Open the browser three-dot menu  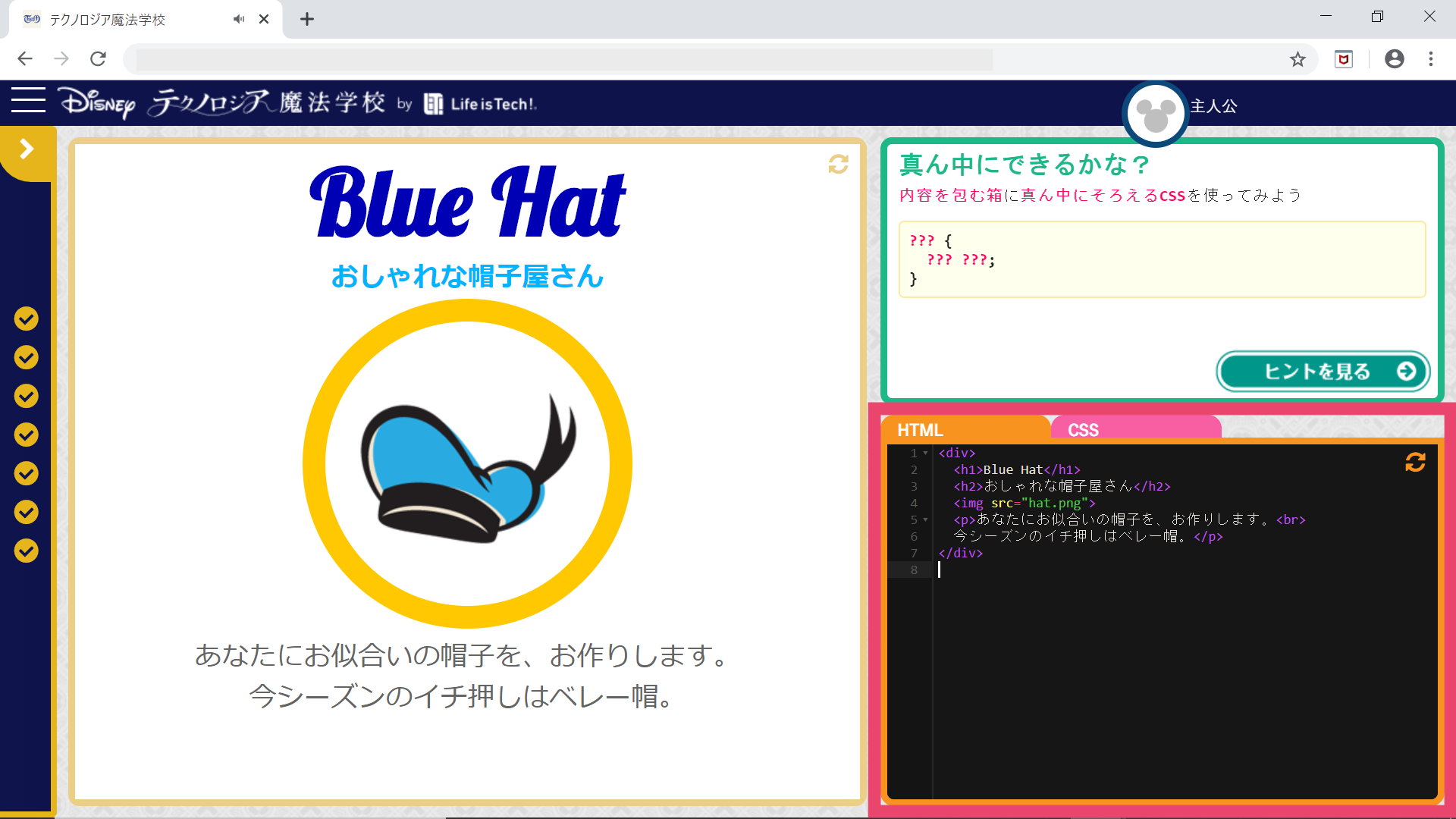[x=1430, y=59]
